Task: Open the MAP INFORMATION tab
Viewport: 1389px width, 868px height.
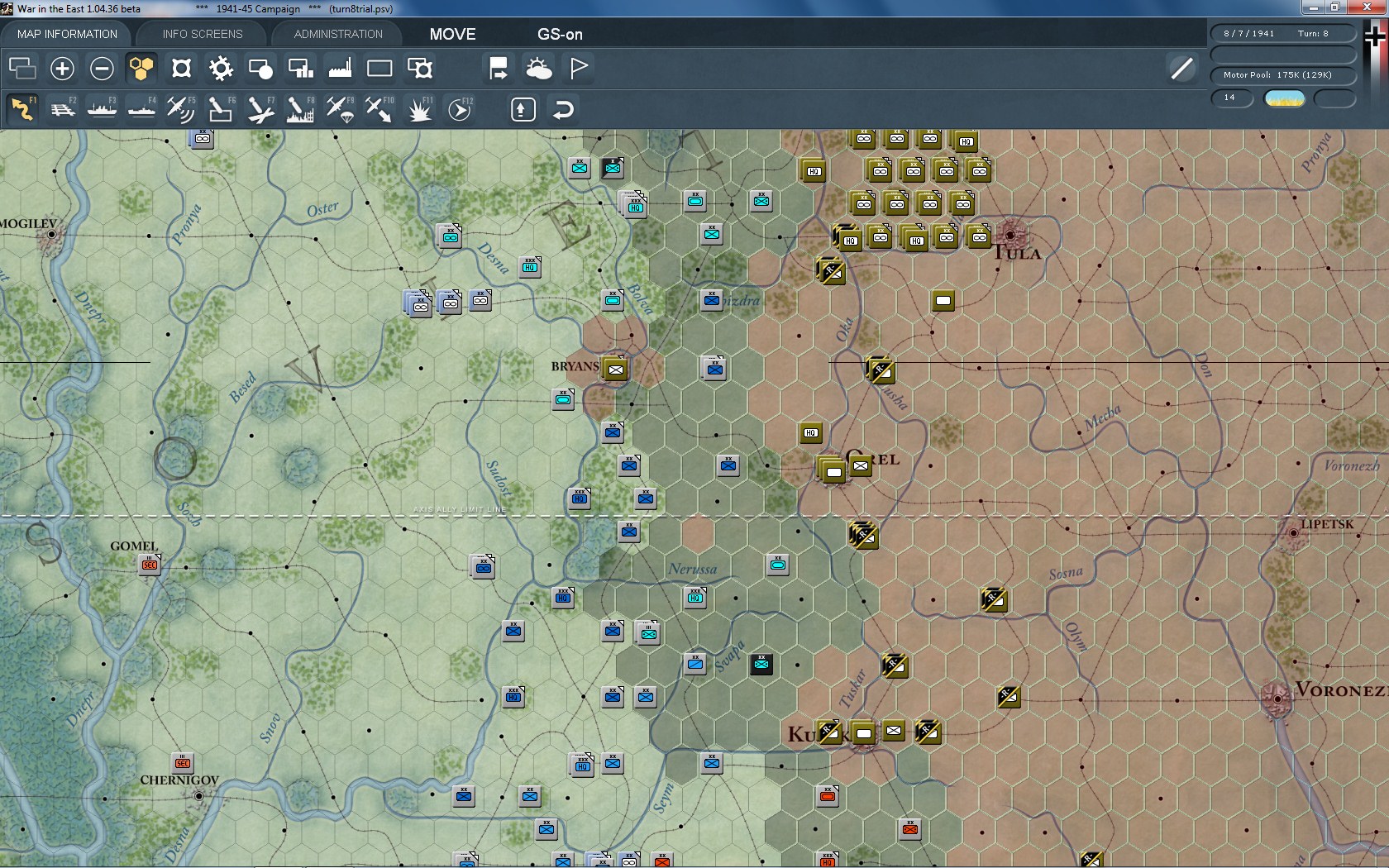Action: point(67,34)
